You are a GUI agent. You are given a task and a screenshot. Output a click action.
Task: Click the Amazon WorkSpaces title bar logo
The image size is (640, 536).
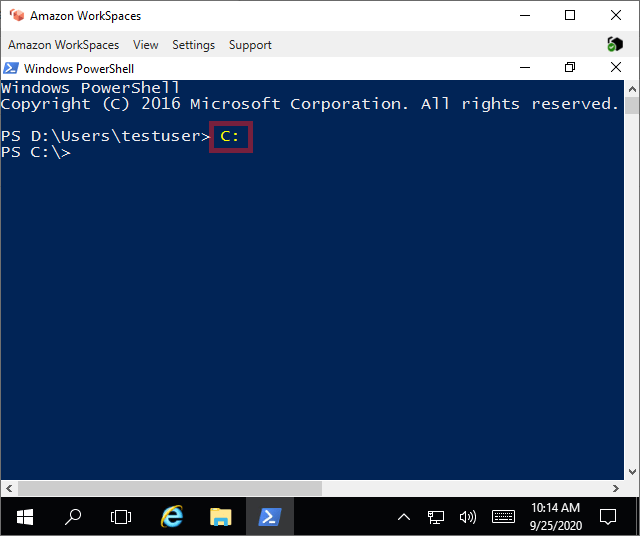17,16
